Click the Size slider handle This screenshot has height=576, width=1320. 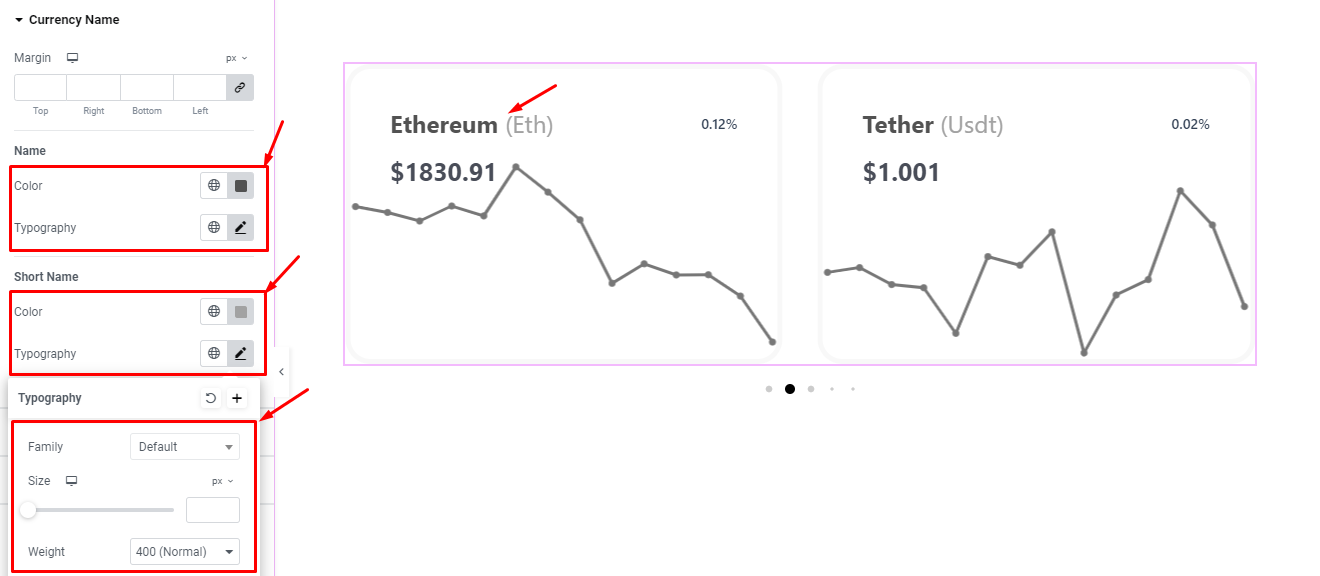28,510
